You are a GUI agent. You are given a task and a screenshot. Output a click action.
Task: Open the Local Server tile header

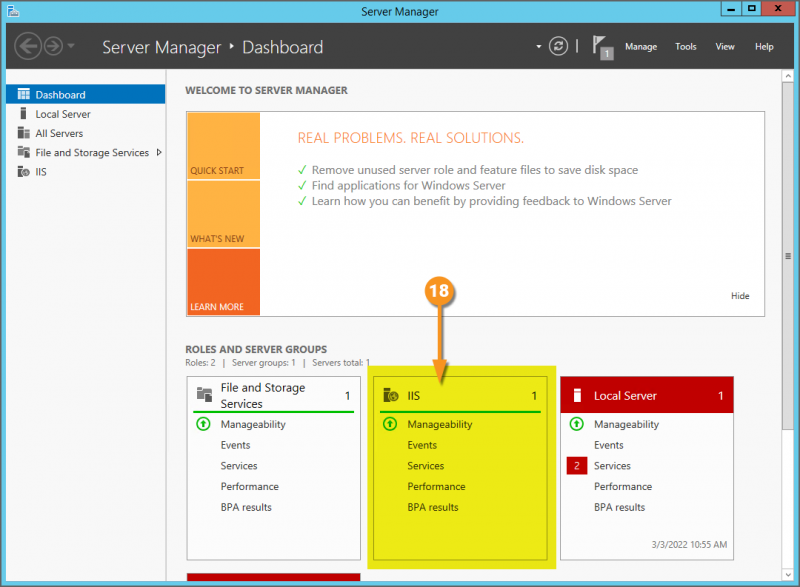point(647,395)
